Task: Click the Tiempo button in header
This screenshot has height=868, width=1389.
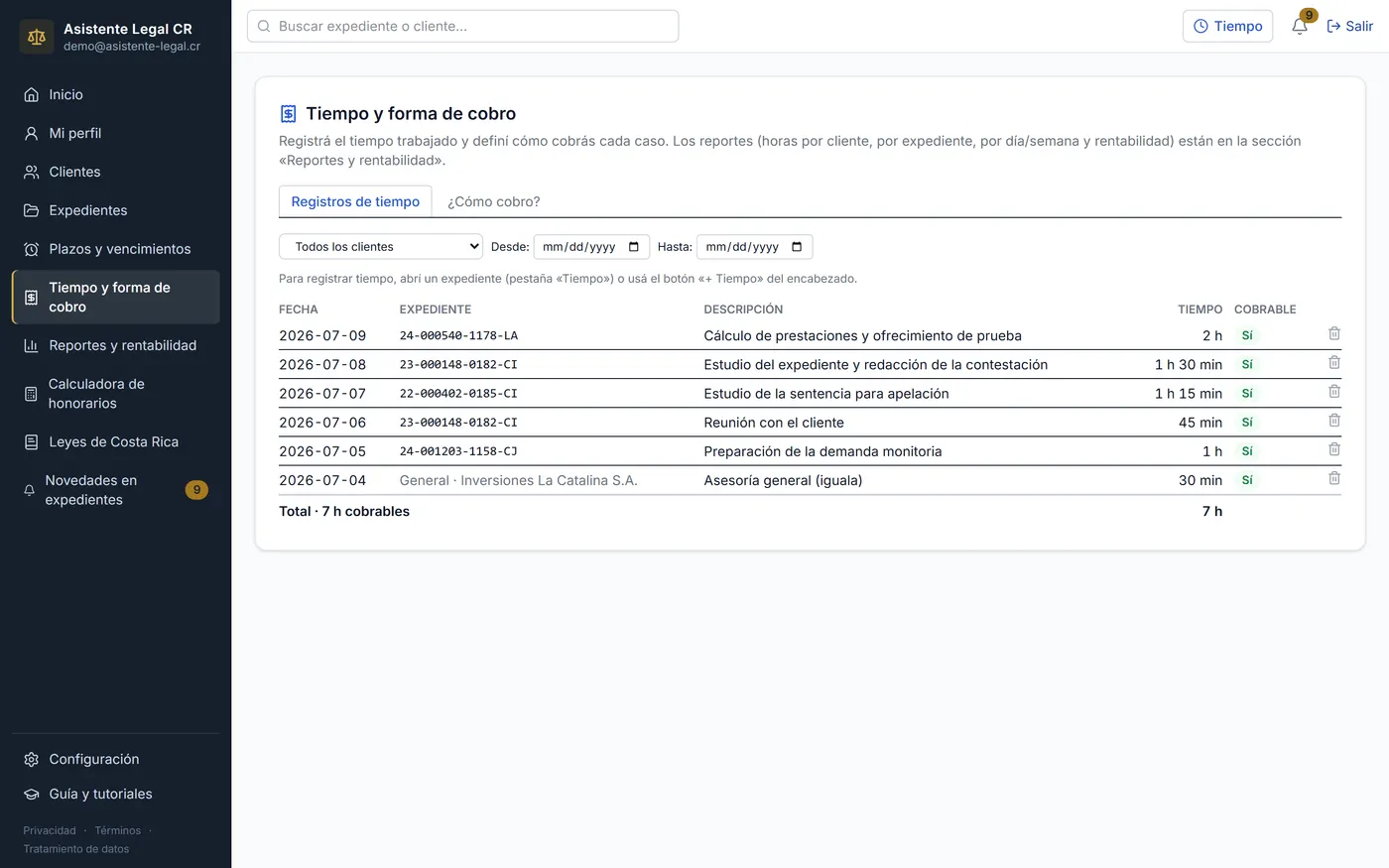Action: point(1227,27)
